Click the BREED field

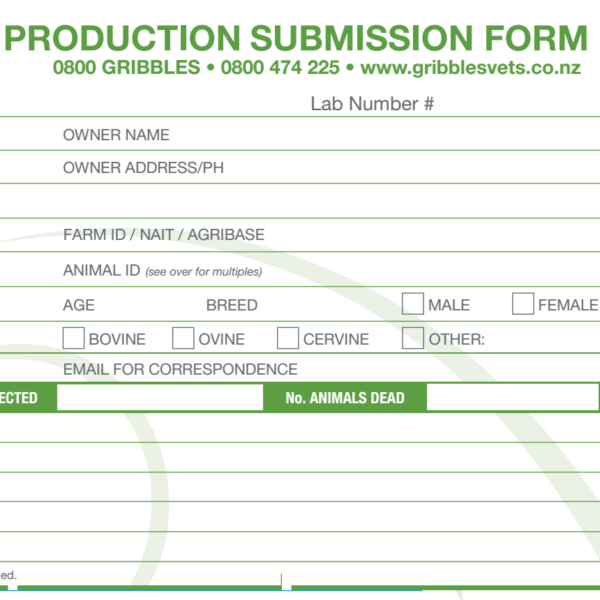(x=328, y=305)
